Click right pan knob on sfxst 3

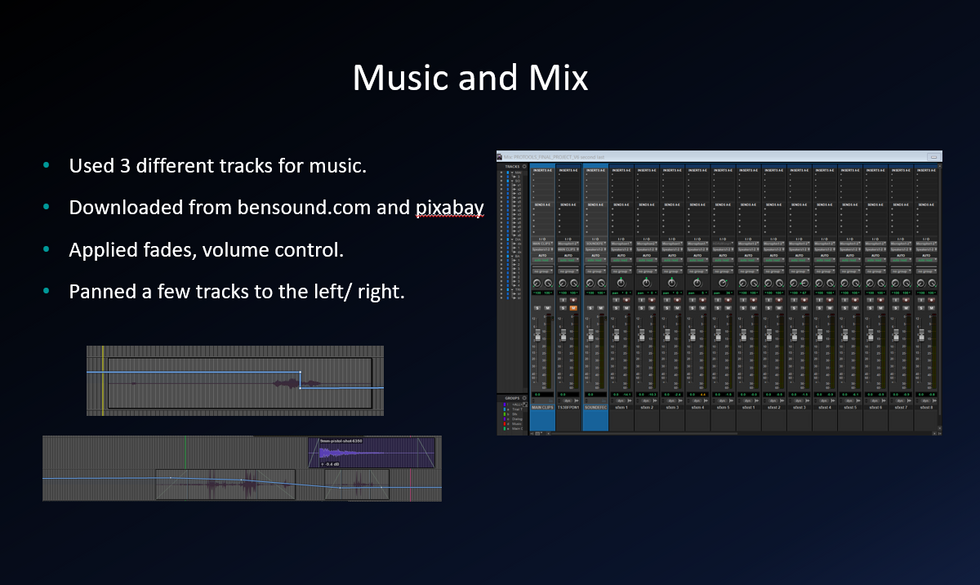point(804,283)
